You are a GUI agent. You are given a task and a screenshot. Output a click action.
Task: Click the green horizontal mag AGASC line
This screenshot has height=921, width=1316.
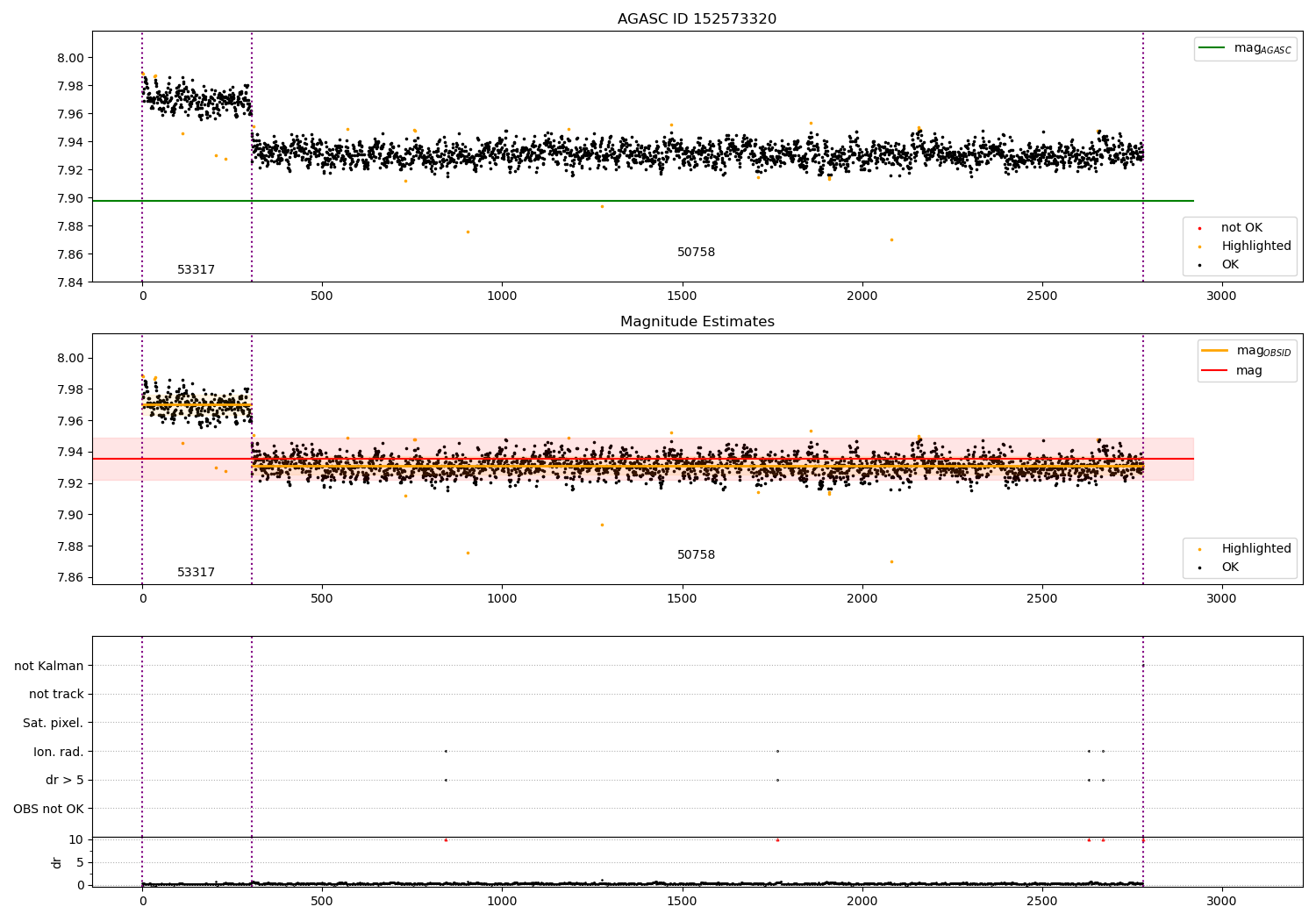point(643,201)
